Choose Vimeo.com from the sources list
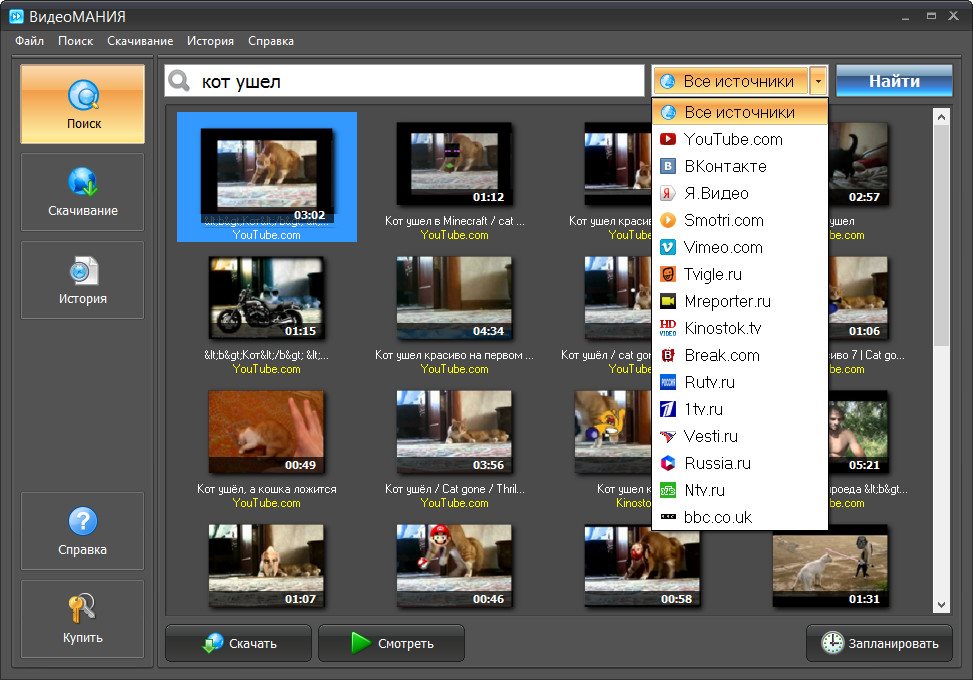The width and height of the screenshot is (973, 680). click(740, 247)
